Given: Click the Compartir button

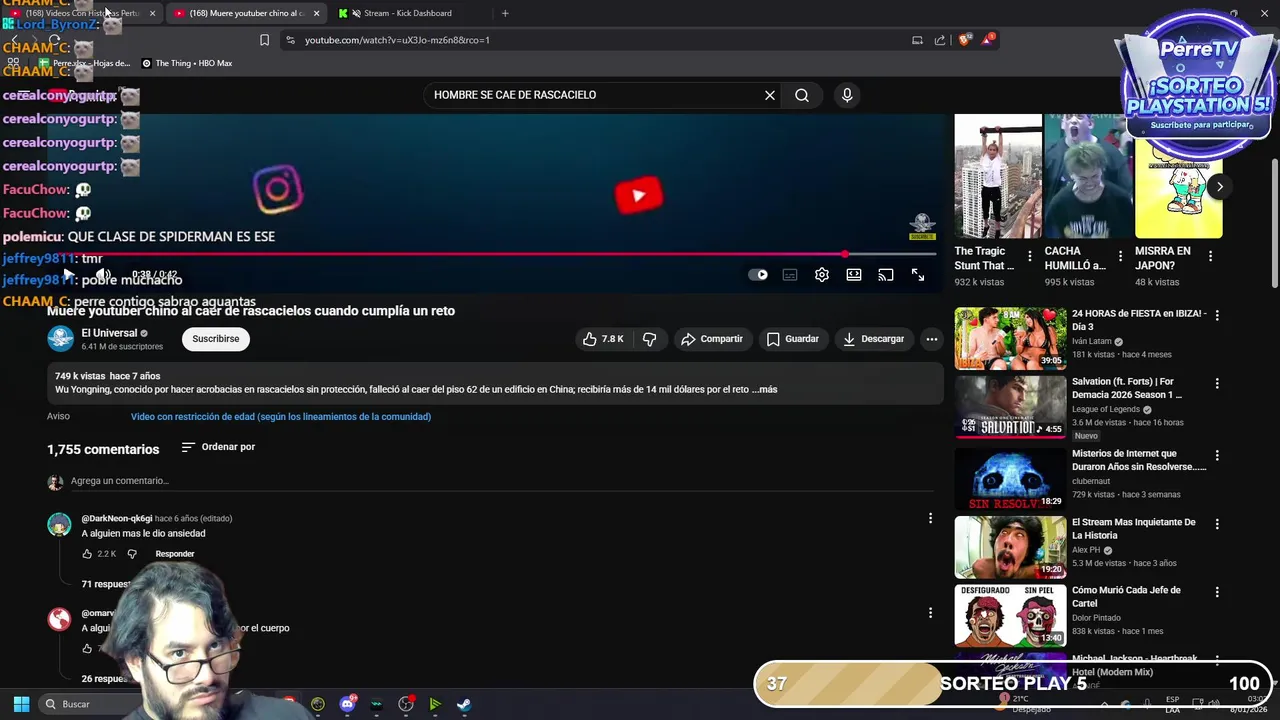Looking at the screenshot, I should (712, 339).
